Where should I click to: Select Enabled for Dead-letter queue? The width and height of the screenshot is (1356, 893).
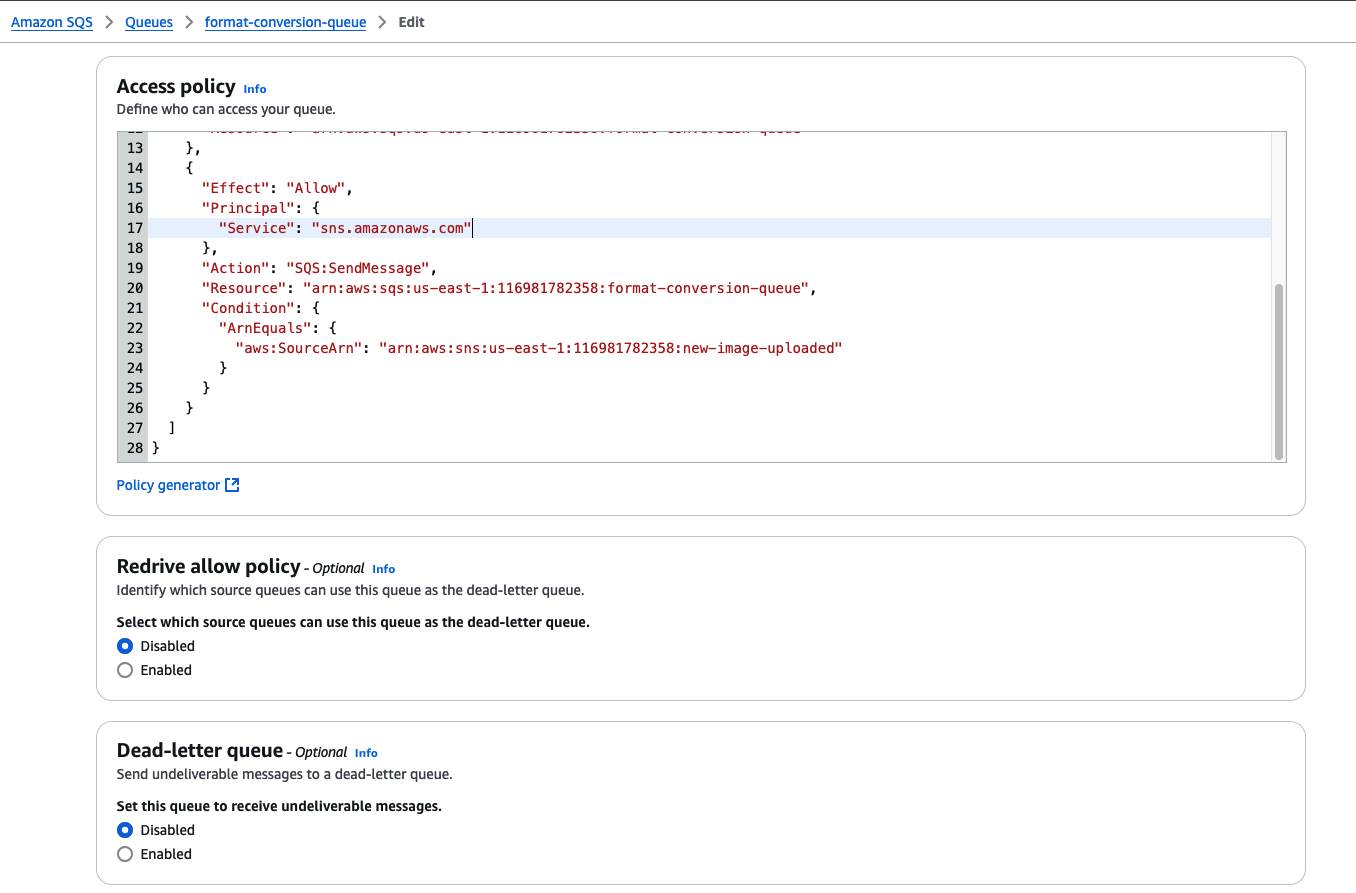[125, 854]
